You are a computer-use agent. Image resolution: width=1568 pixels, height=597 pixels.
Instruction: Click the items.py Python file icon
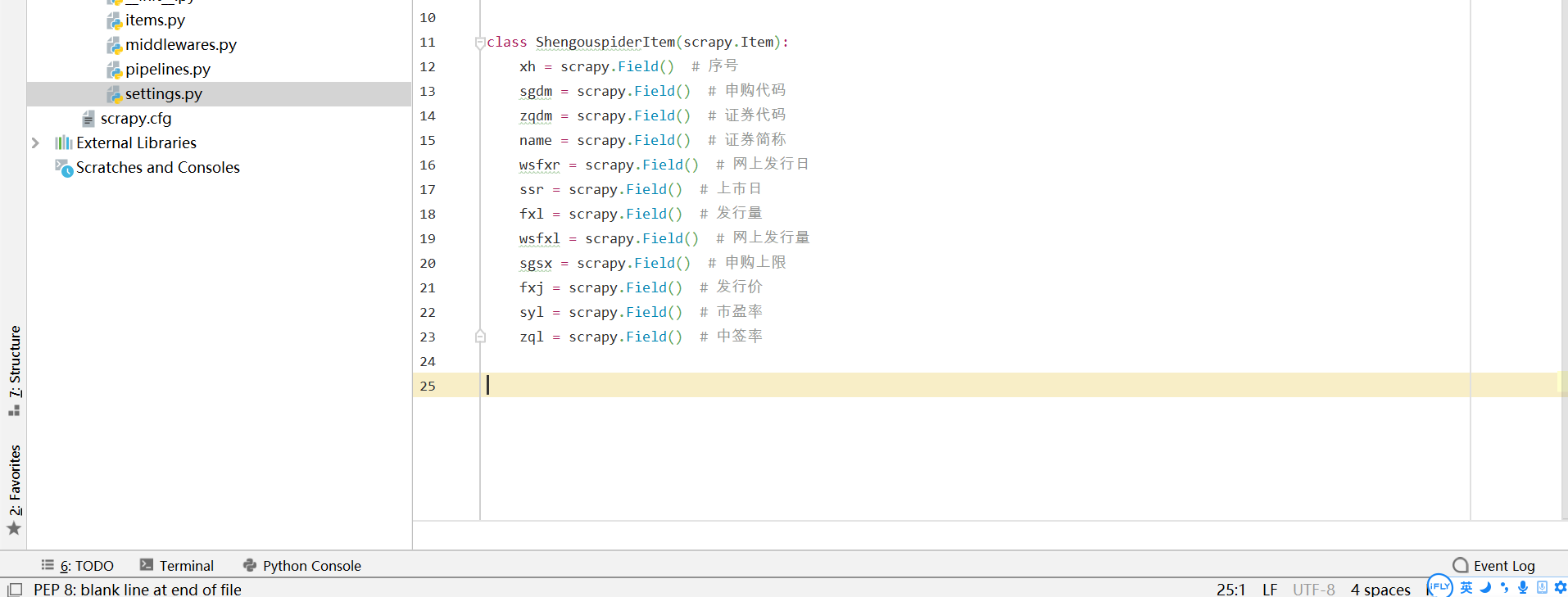[x=114, y=20]
